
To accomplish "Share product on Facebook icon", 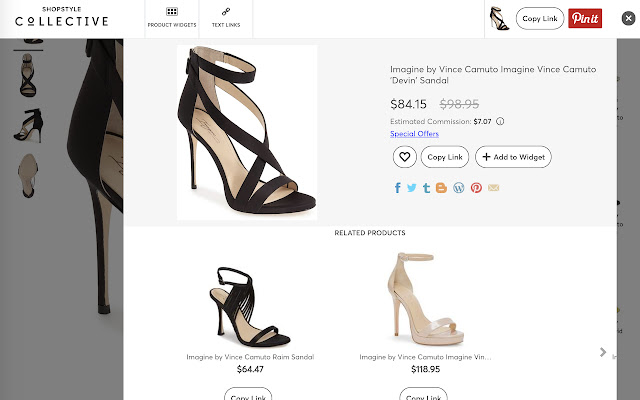I will pyautogui.click(x=398, y=188).
